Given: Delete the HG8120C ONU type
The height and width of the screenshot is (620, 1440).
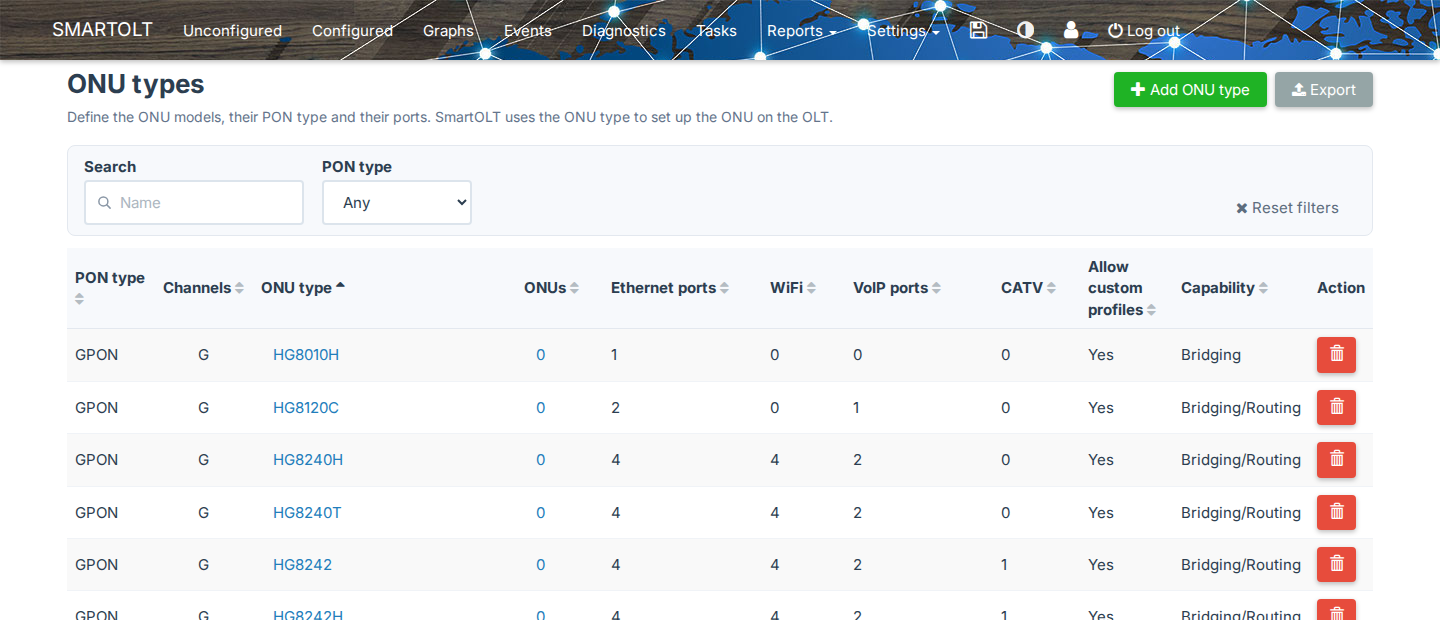Looking at the screenshot, I should click(1336, 408).
